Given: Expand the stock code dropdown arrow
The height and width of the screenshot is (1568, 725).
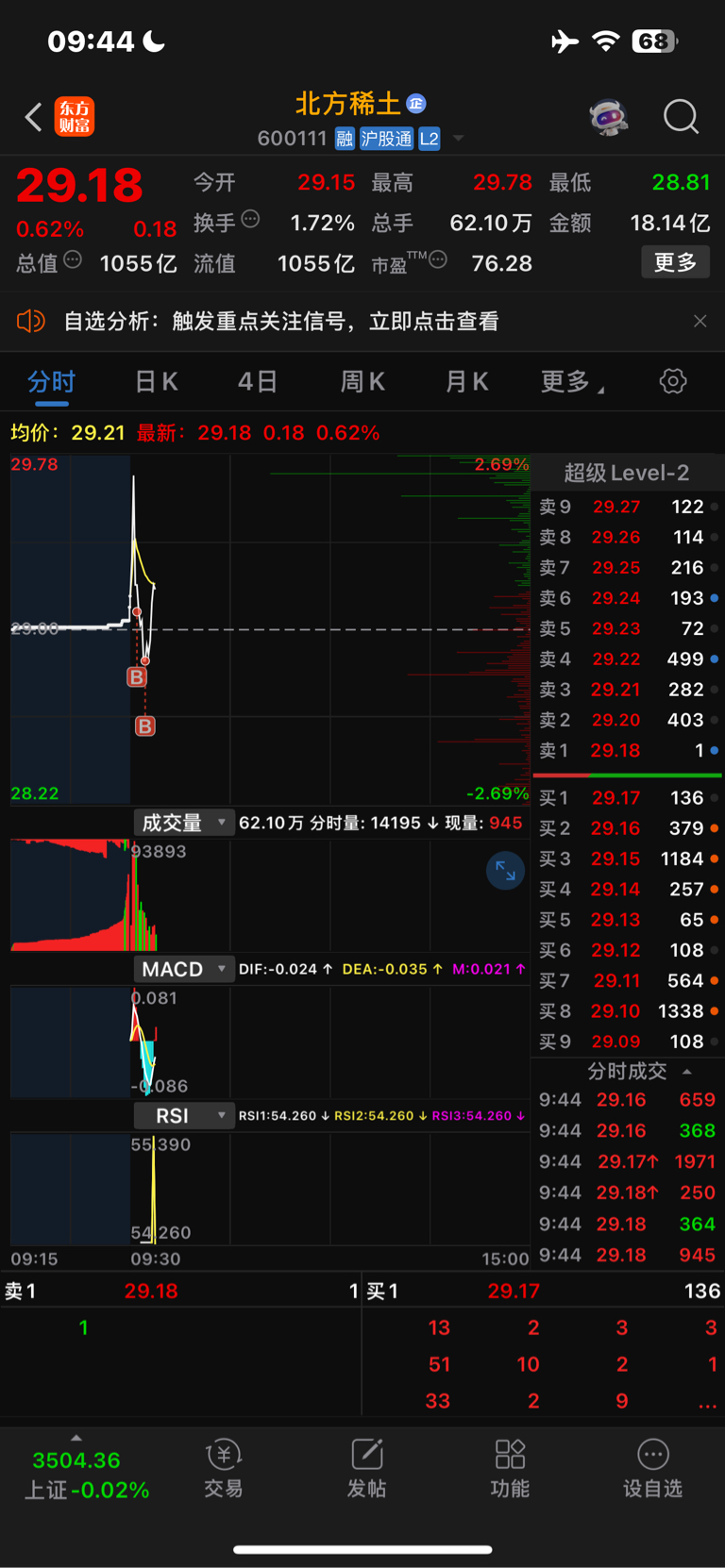Looking at the screenshot, I should (x=459, y=139).
